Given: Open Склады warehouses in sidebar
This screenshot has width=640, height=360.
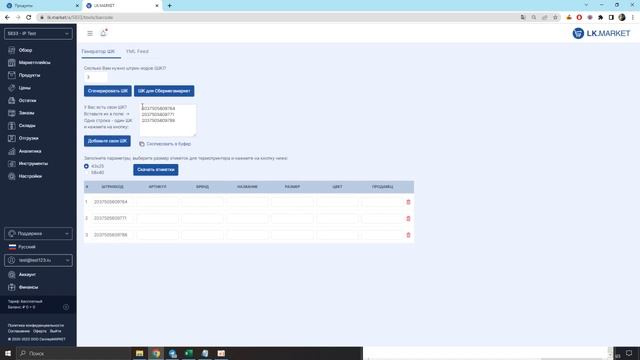Looking at the screenshot, I should [27, 126].
